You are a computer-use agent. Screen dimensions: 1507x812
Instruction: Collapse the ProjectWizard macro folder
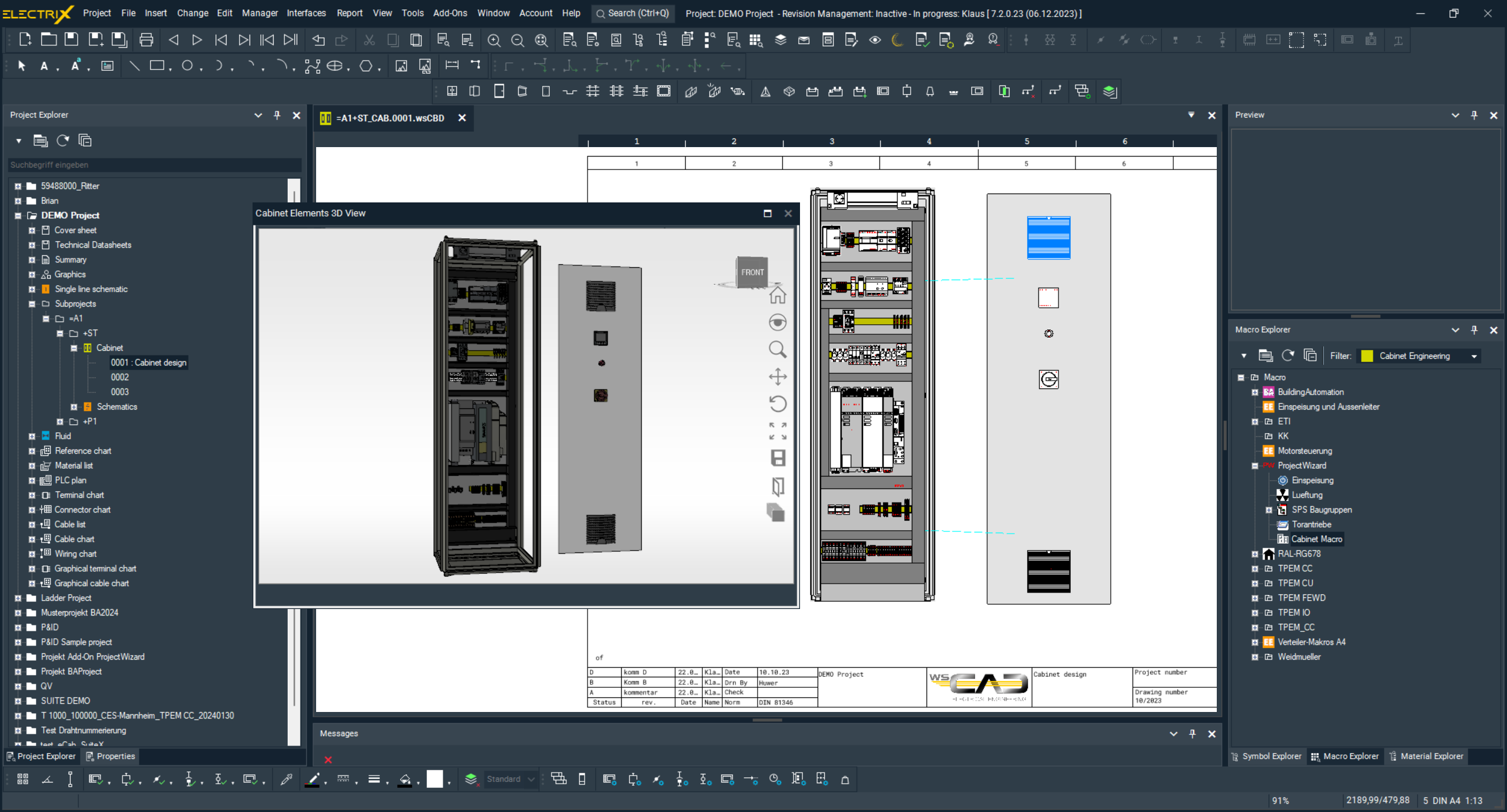(x=1254, y=465)
